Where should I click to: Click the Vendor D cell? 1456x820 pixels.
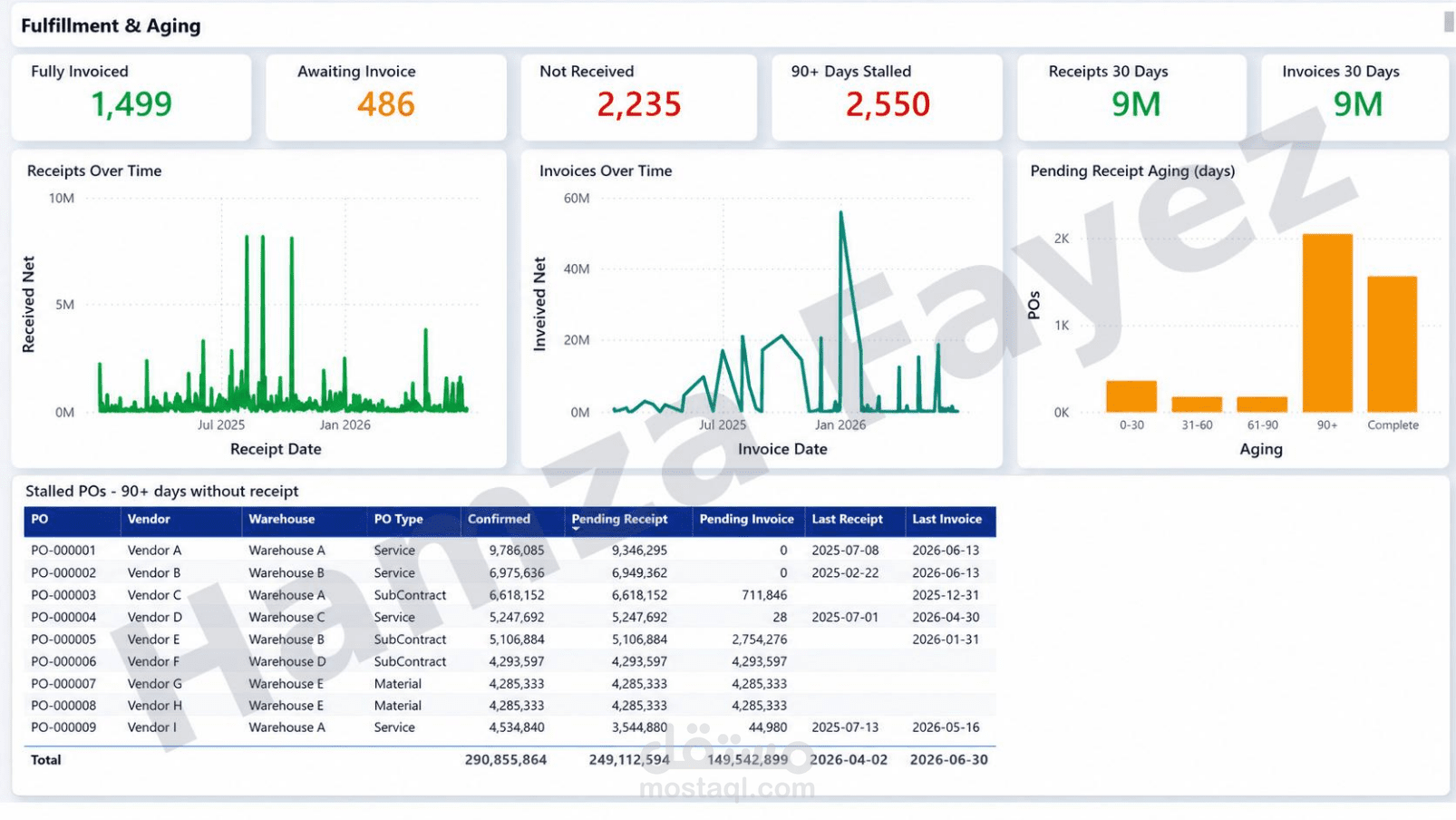tap(155, 617)
